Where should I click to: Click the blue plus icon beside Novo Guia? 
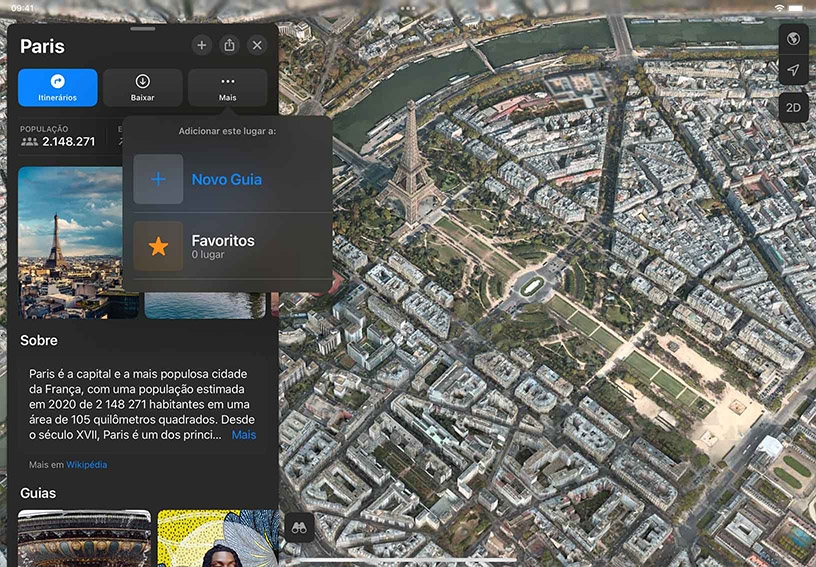pyautogui.click(x=158, y=179)
